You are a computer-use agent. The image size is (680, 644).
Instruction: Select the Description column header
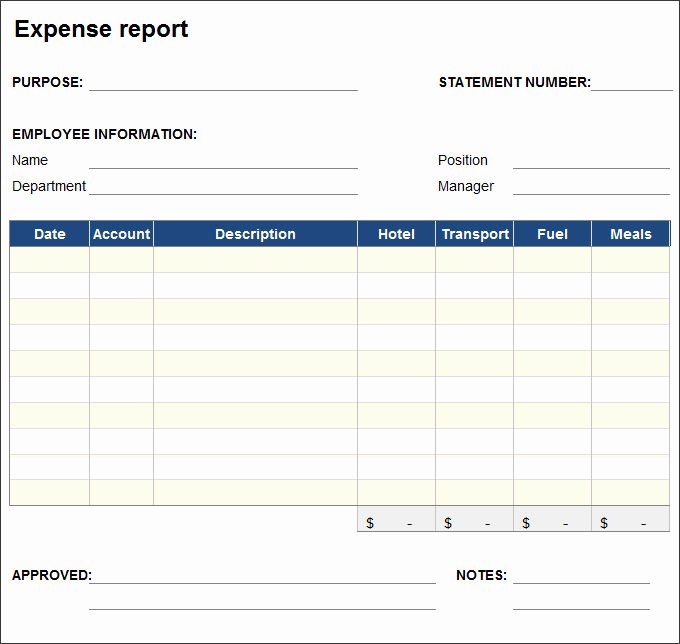[255, 234]
